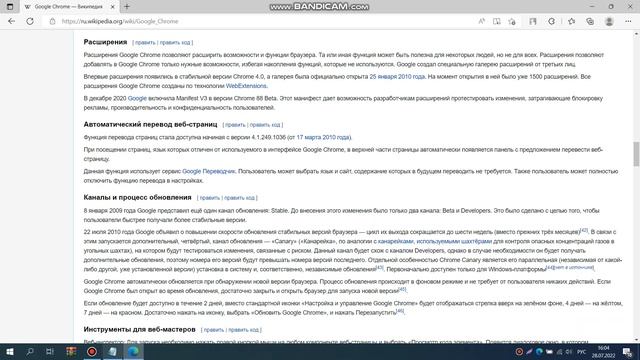Click the Расширения section heading
Viewport: 640px width, 360px height.
click(x=105, y=42)
